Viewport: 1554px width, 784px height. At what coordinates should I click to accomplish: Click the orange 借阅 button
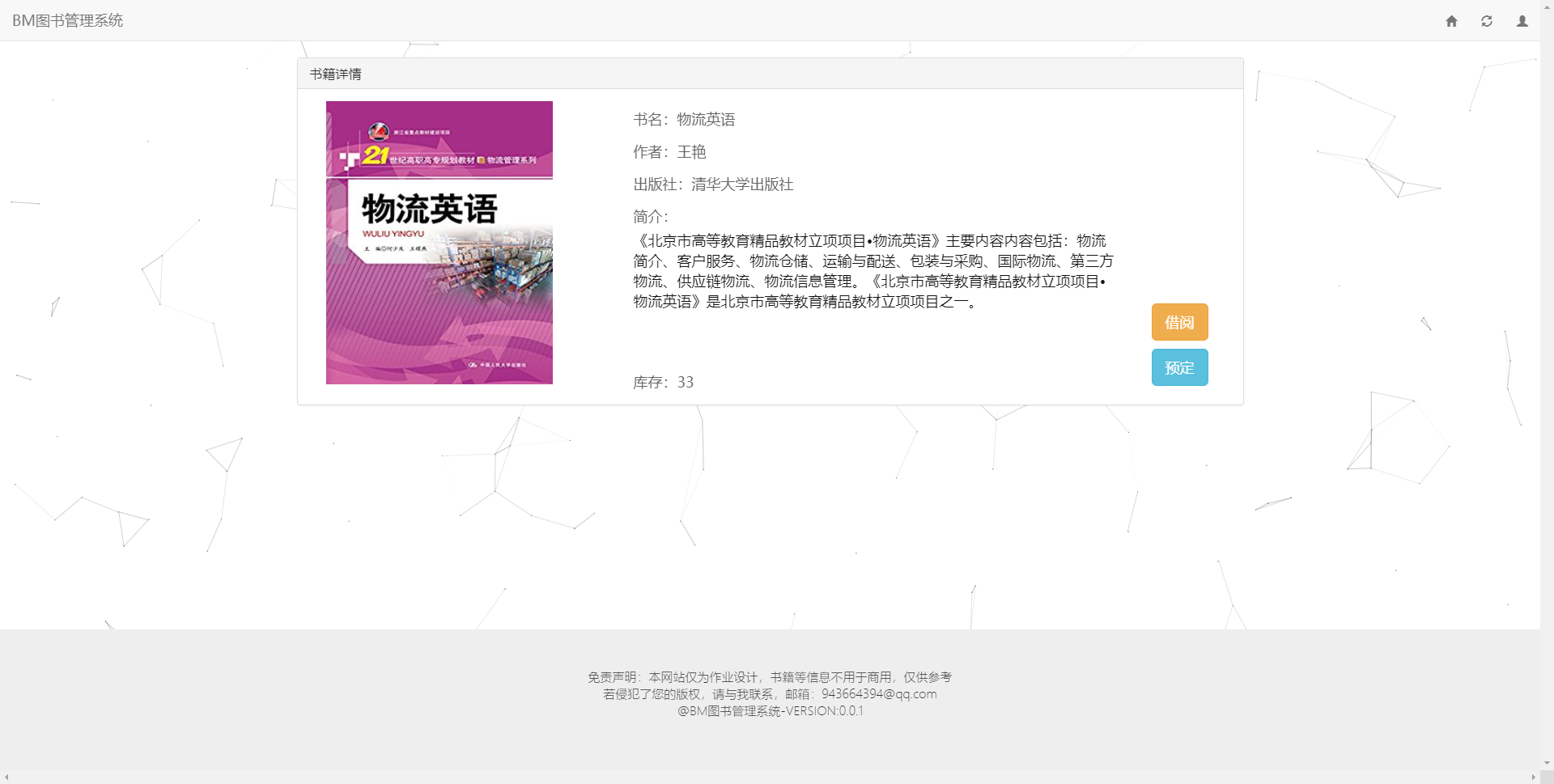(x=1179, y=322)
